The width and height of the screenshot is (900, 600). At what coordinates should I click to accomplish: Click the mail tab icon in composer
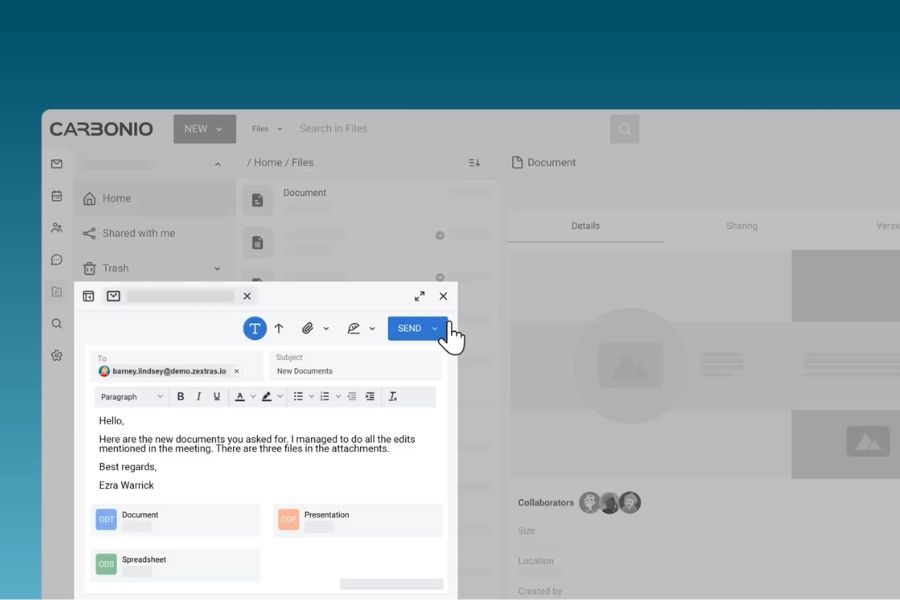coord(113,296)
